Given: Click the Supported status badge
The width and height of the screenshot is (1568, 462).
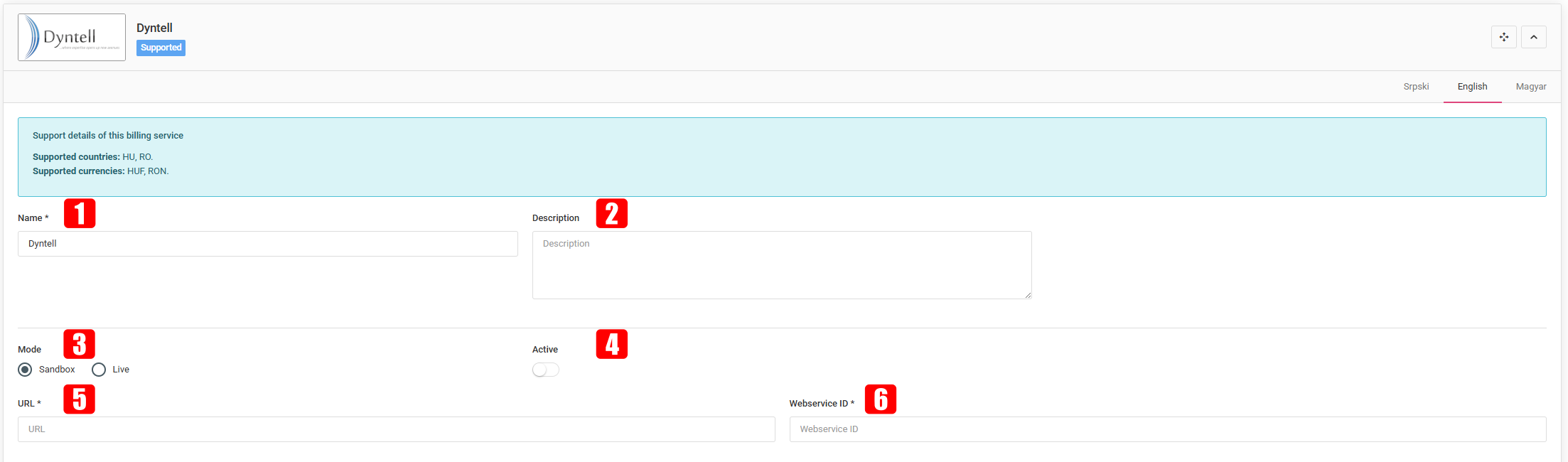Looking at the screenshot, I should pyautogui.click(x=161, y=48).
